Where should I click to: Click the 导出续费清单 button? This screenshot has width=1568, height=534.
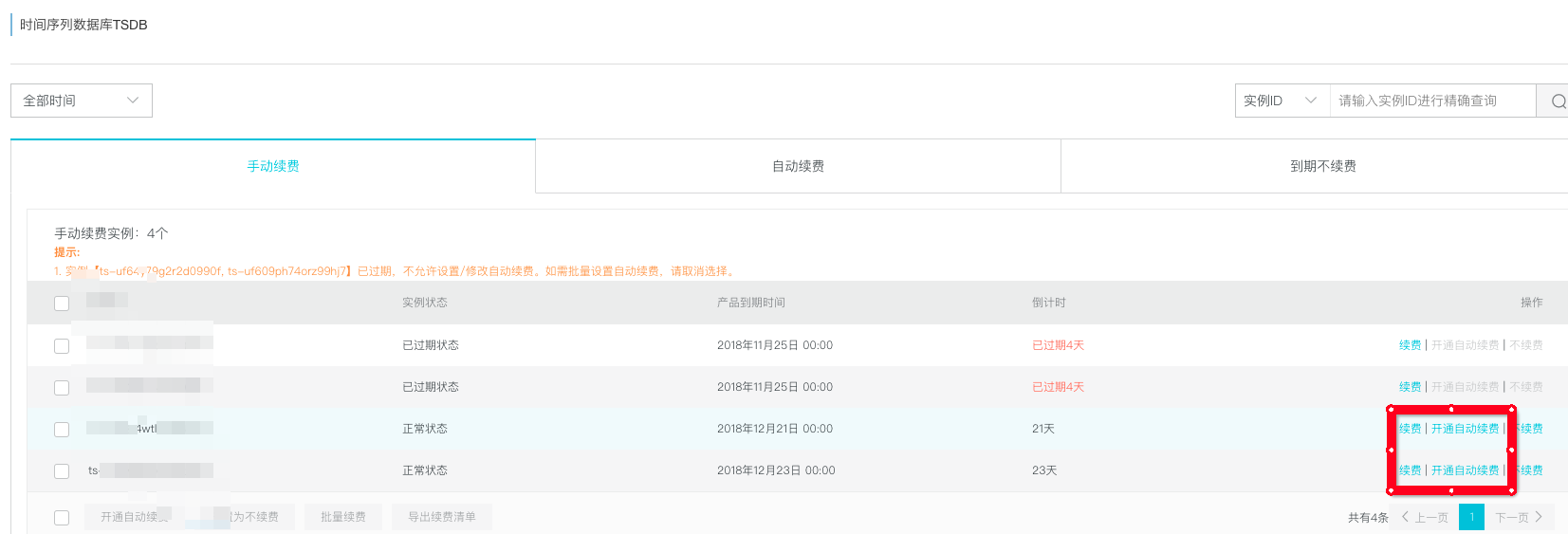pos(441,517)
